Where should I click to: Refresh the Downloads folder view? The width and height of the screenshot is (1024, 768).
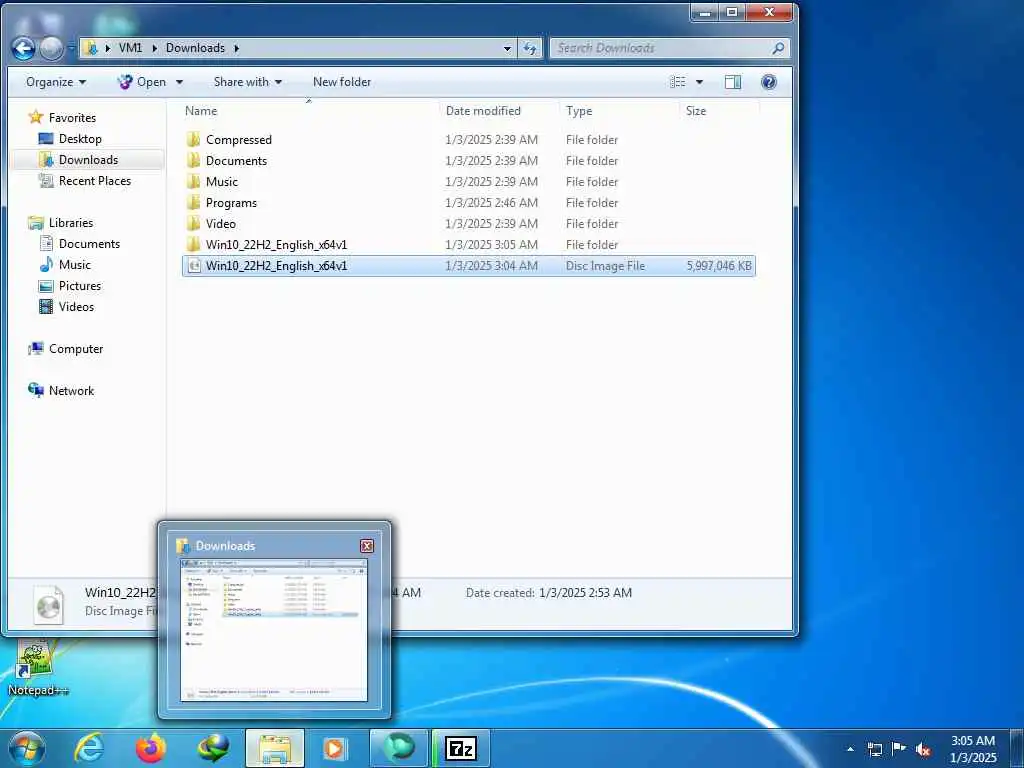point(530,48)
